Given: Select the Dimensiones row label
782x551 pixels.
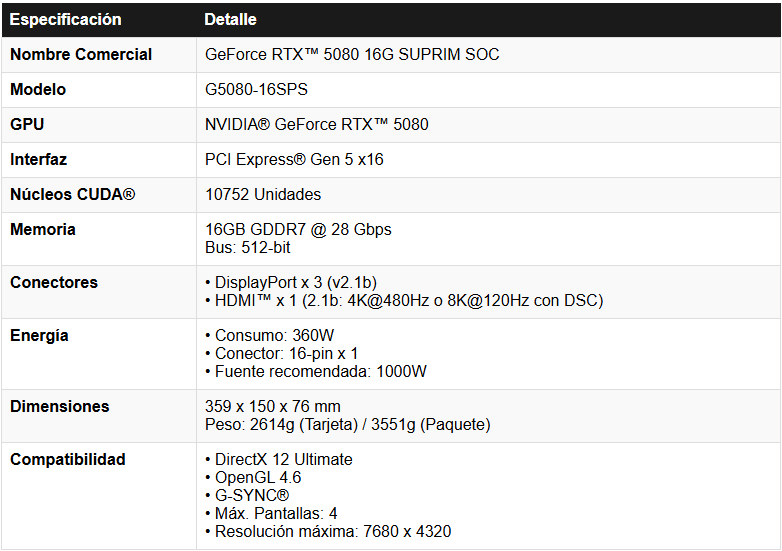Looking at the screenshot, I should pyautogui.click(x=59, y=406).
